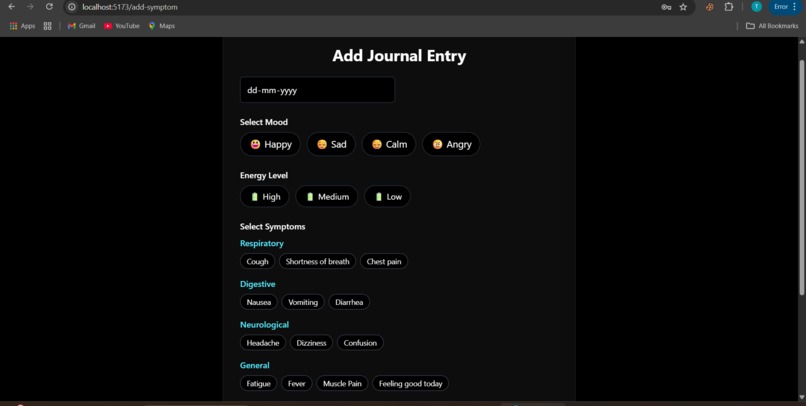Image resolution: width=806 pixels, height=406 pixels.
Task: Click the dd-mm-yyyy date field
Action: (x=317, y=90)
